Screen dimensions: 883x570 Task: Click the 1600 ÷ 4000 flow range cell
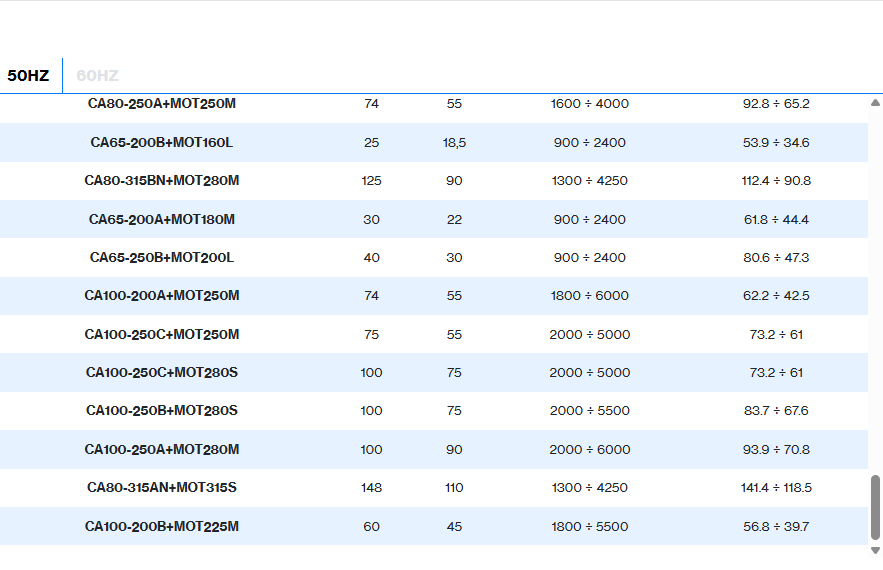tap(589, 104)
